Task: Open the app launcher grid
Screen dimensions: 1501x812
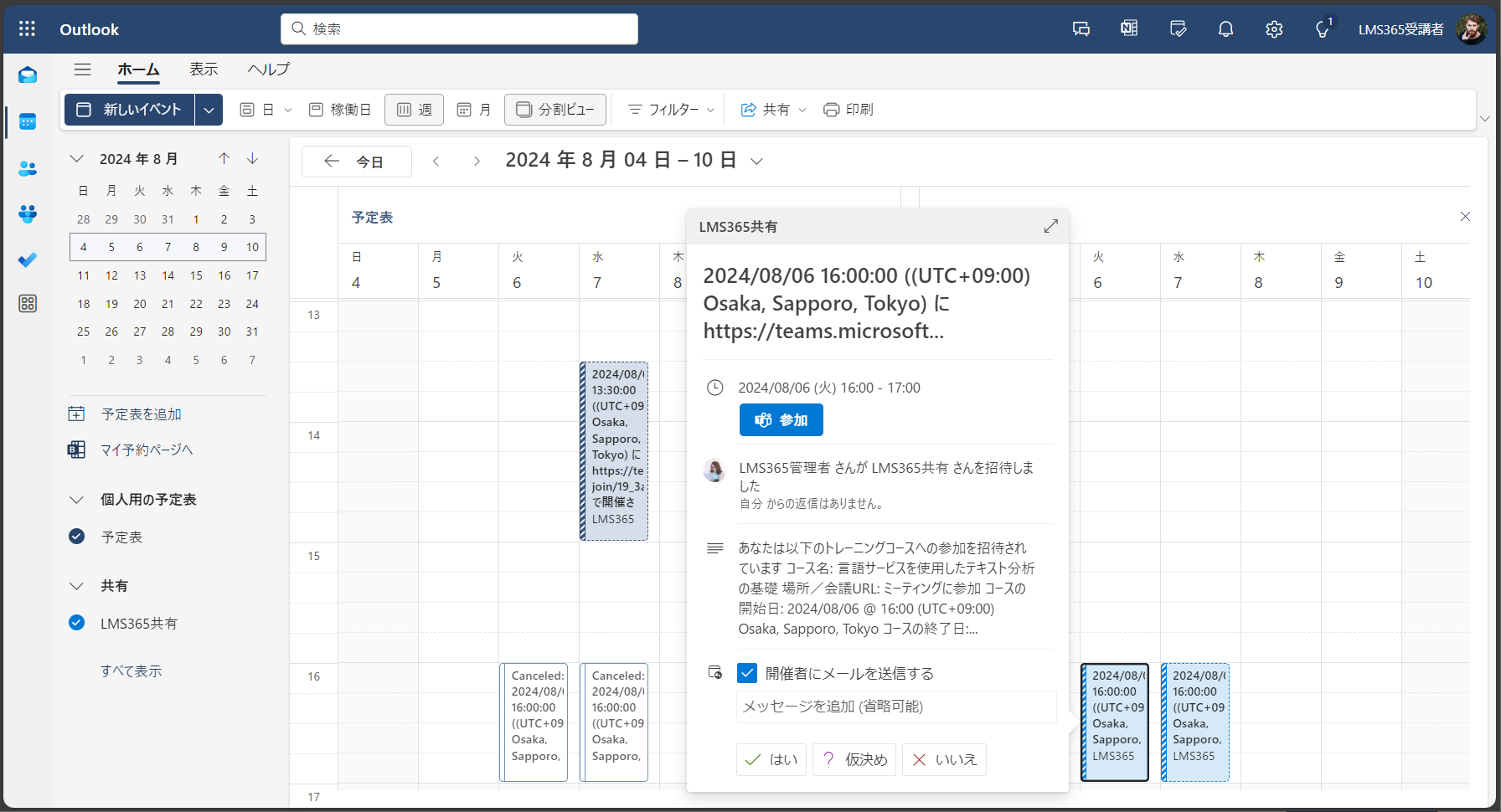Action: [27, 29]
